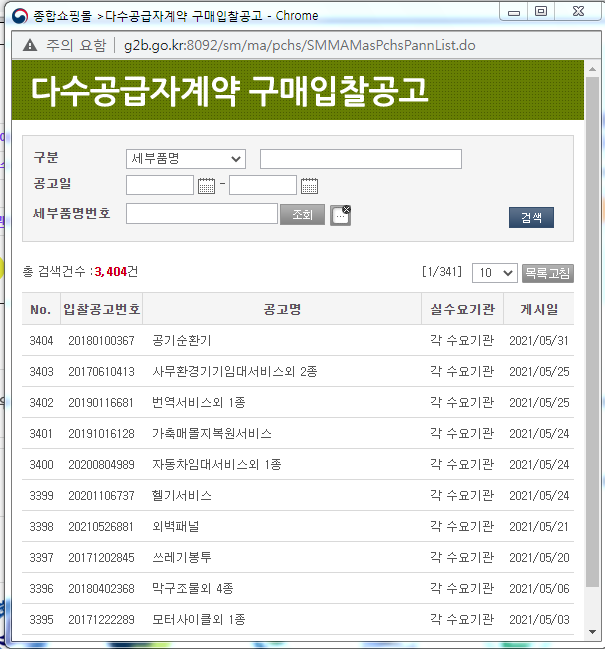Focus the 공고일 end date field
Image resolution: width=605 pixels, height=649 pixels.
click(x=263, y=185)
